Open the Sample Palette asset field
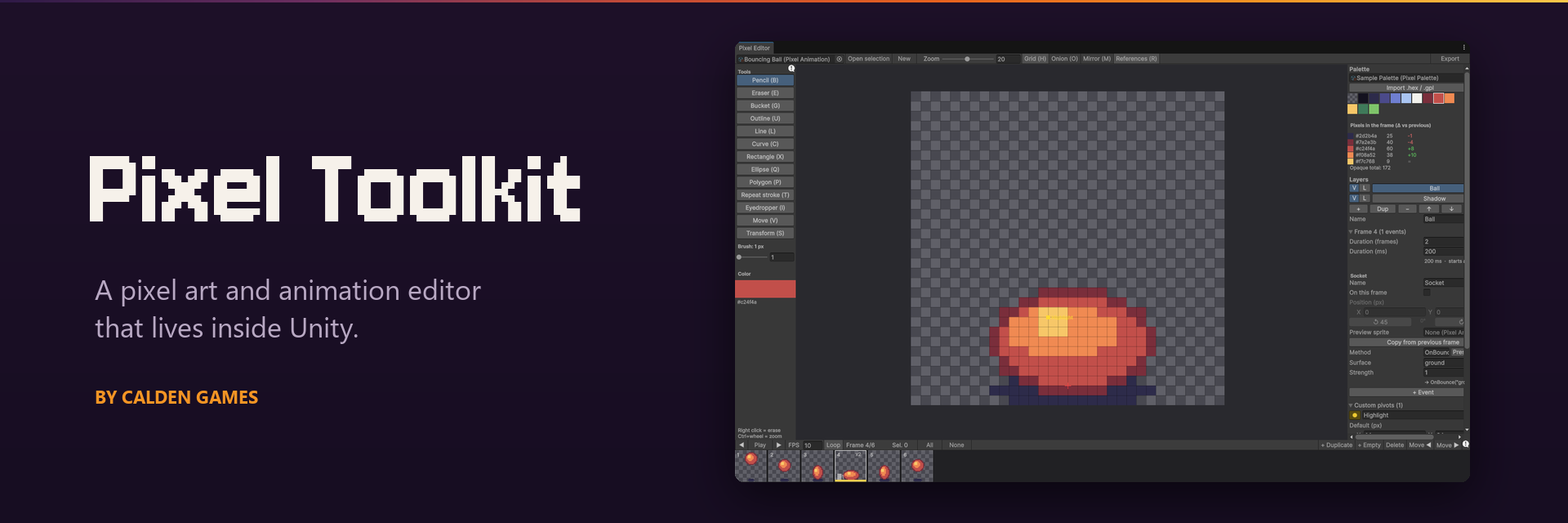 [x=1406, y=78]
